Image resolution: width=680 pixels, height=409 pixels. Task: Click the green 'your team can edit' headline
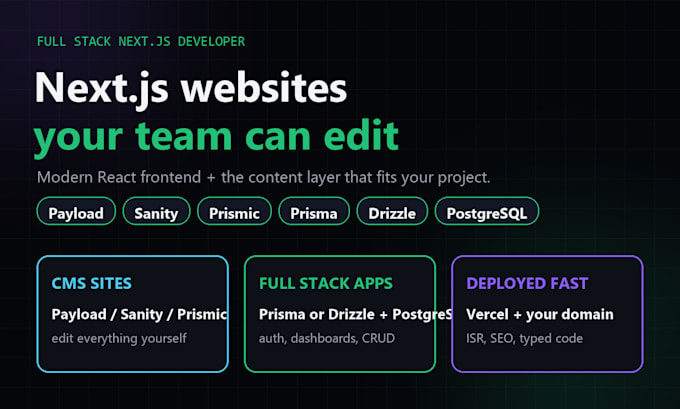click(216, 137)
